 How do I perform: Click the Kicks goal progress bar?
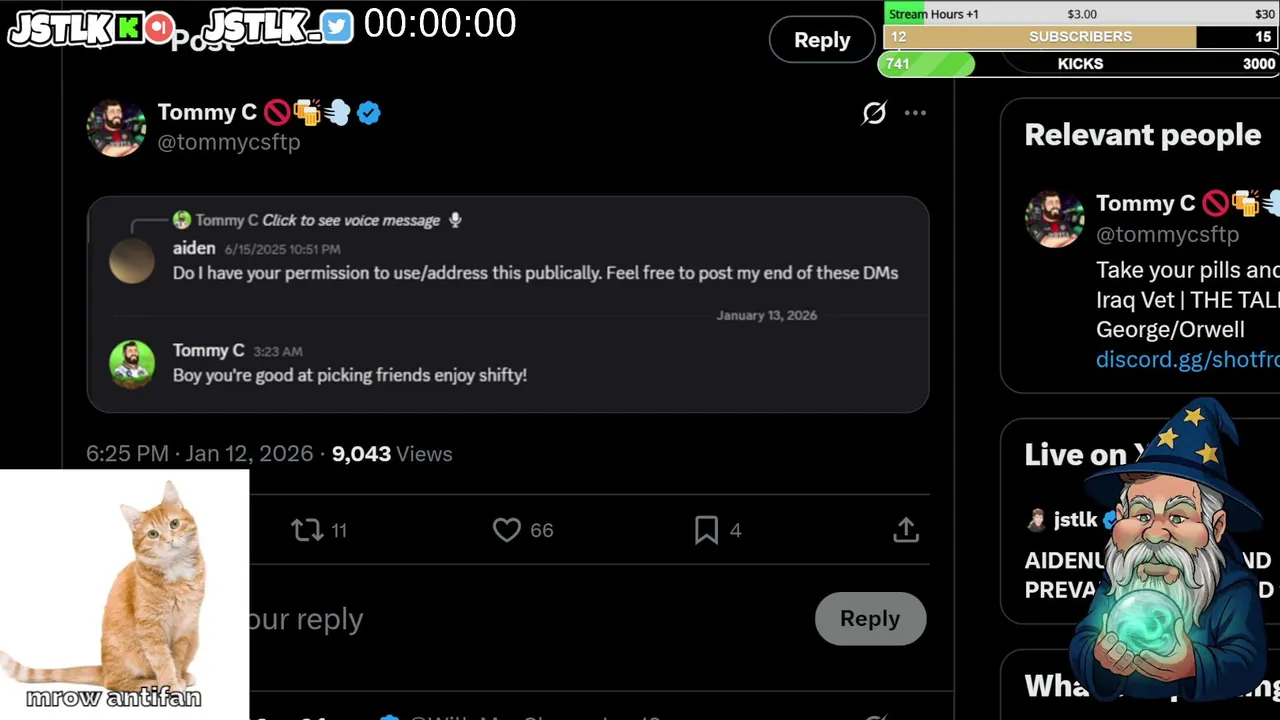(1080, 64)
